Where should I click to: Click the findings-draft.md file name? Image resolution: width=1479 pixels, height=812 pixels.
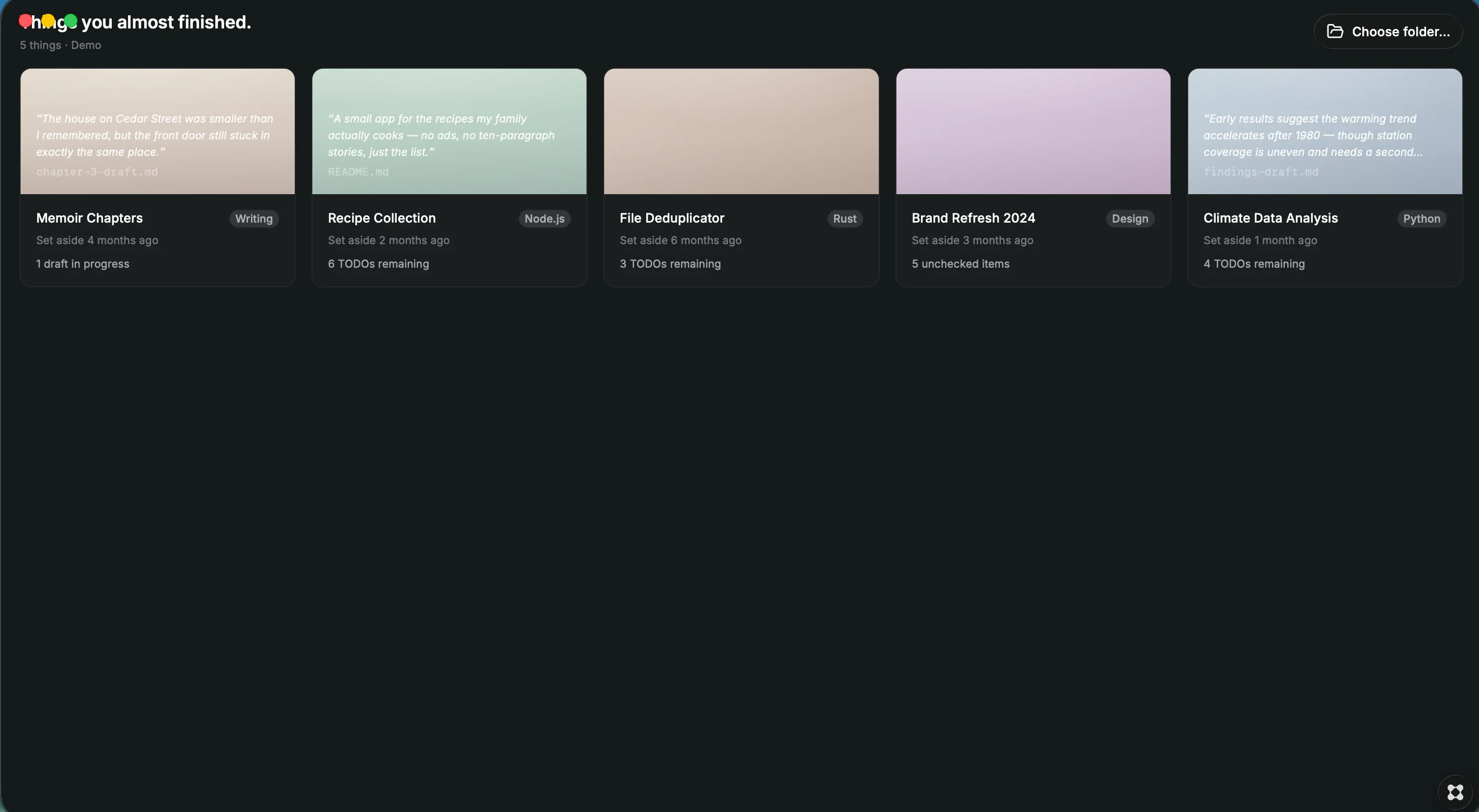pos(1261,172)
